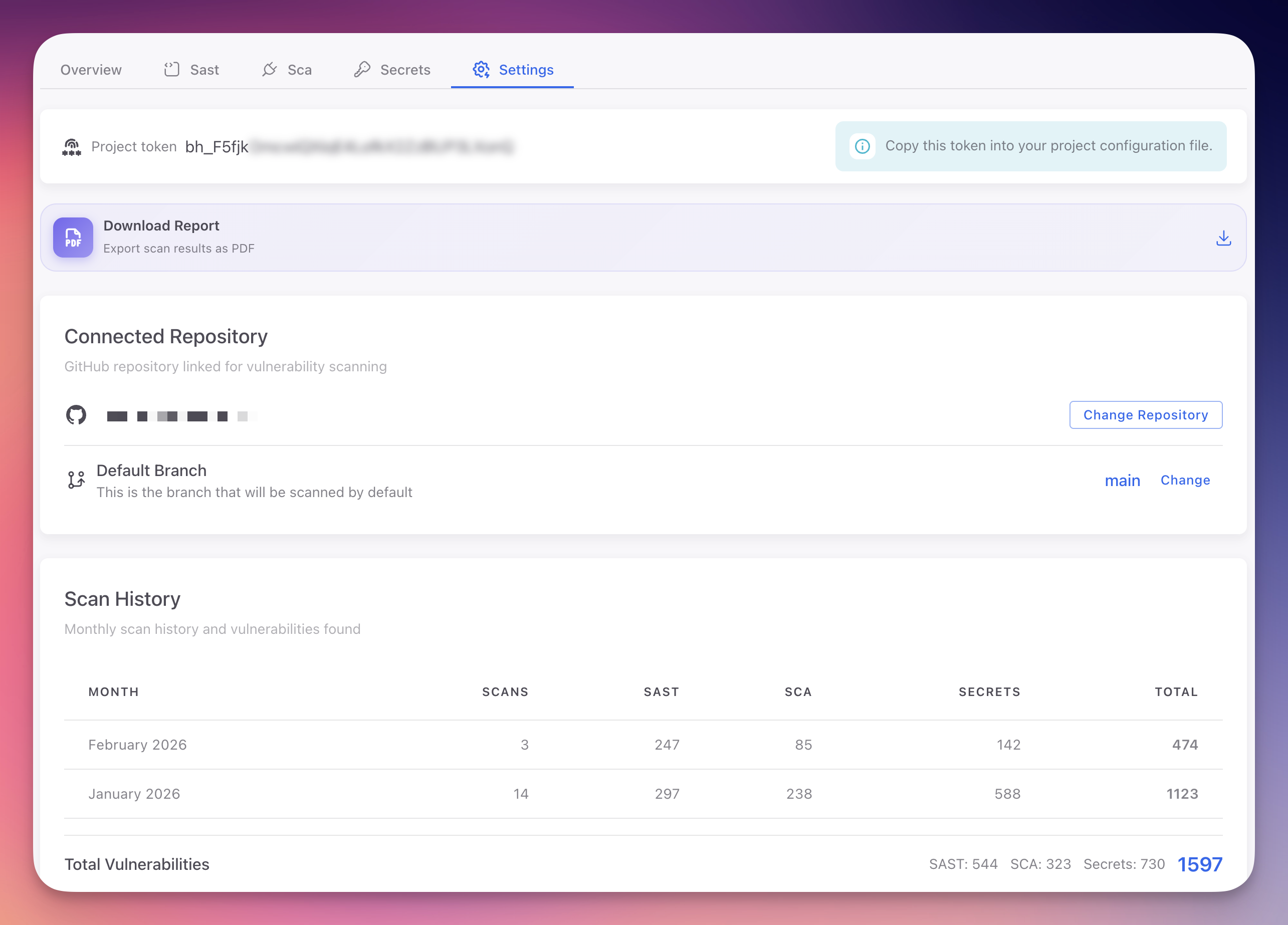This screenshot has height=925, width=1288.
Task: Click the key icon on the Secrets tab
Action: click(x=362, y=68)
